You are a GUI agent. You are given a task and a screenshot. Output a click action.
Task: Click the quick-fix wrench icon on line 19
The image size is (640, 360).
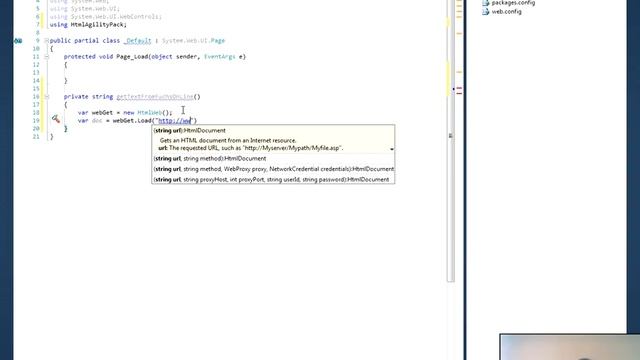tap(56, 119)
